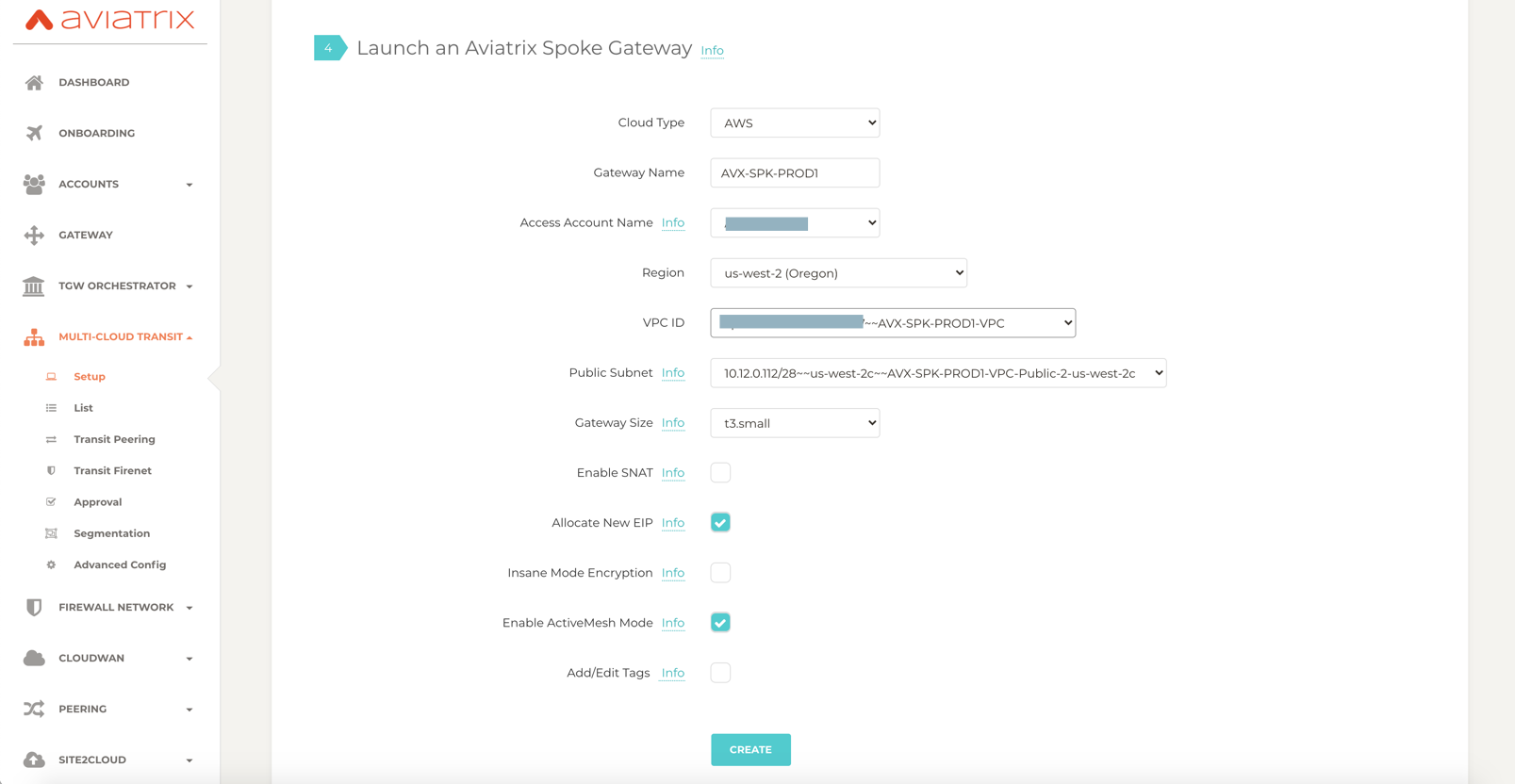Expand the Gateway Size t3.small dropdown
This screenshot has width=1515, height=784.
pyautogui.click(x=795, y=423)
